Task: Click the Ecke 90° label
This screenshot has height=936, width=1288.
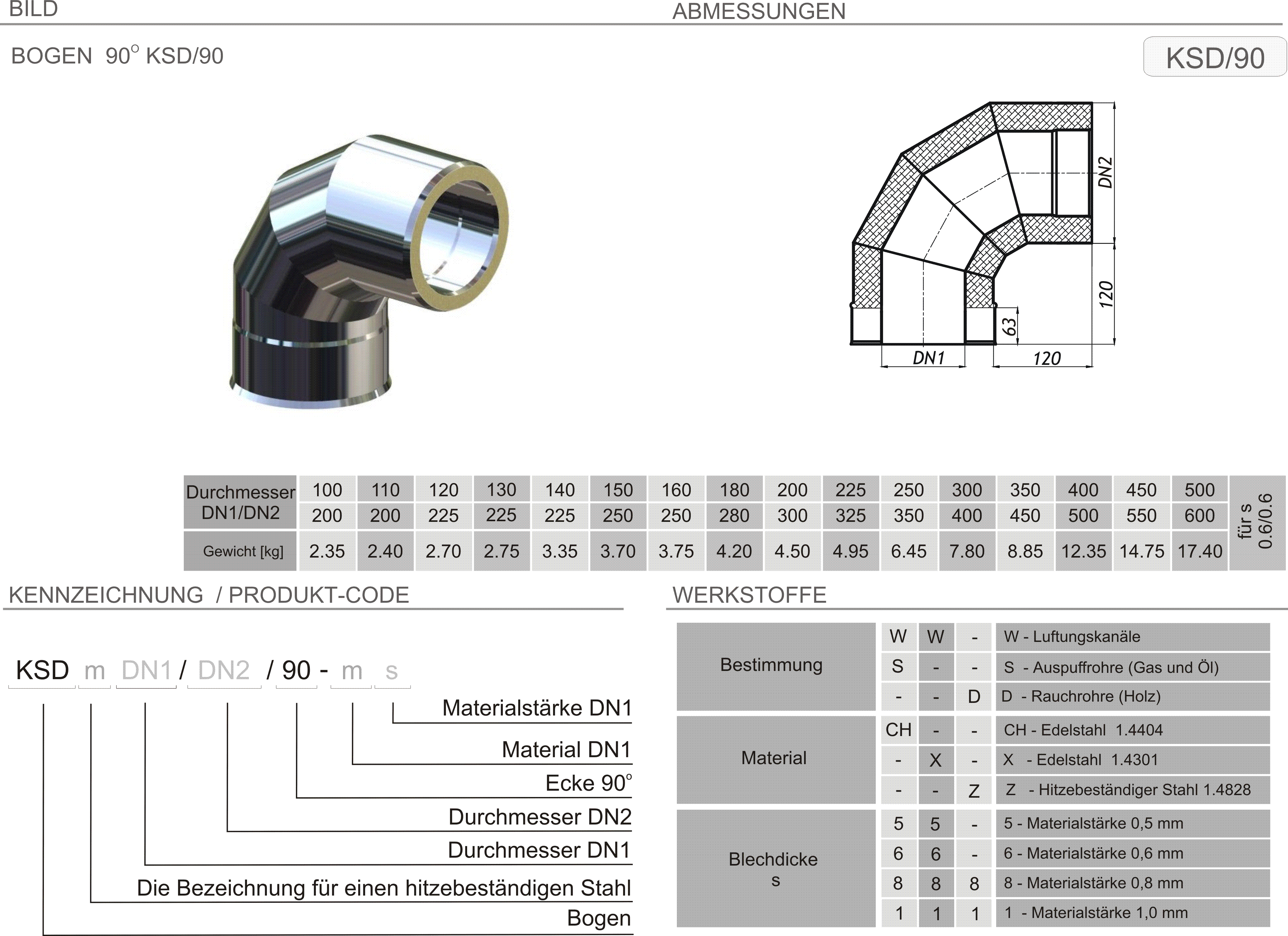Action: [588, 783]
